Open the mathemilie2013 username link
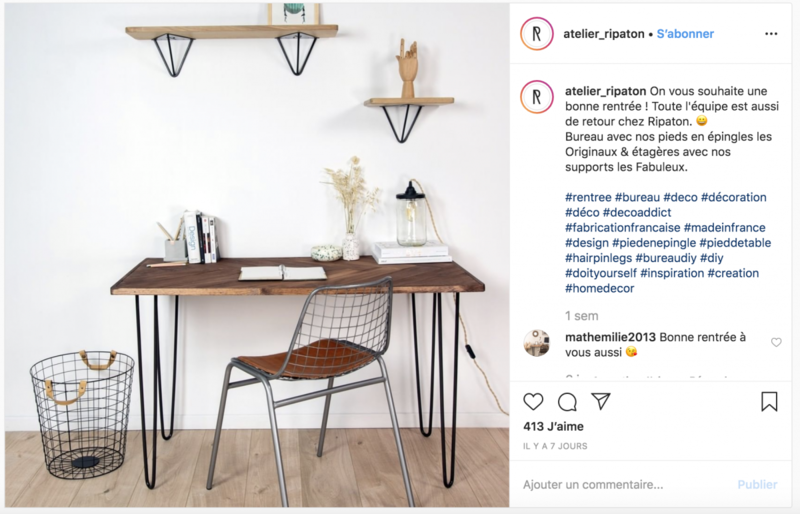This screenshot has width=800, height=514. coord(610,337)
